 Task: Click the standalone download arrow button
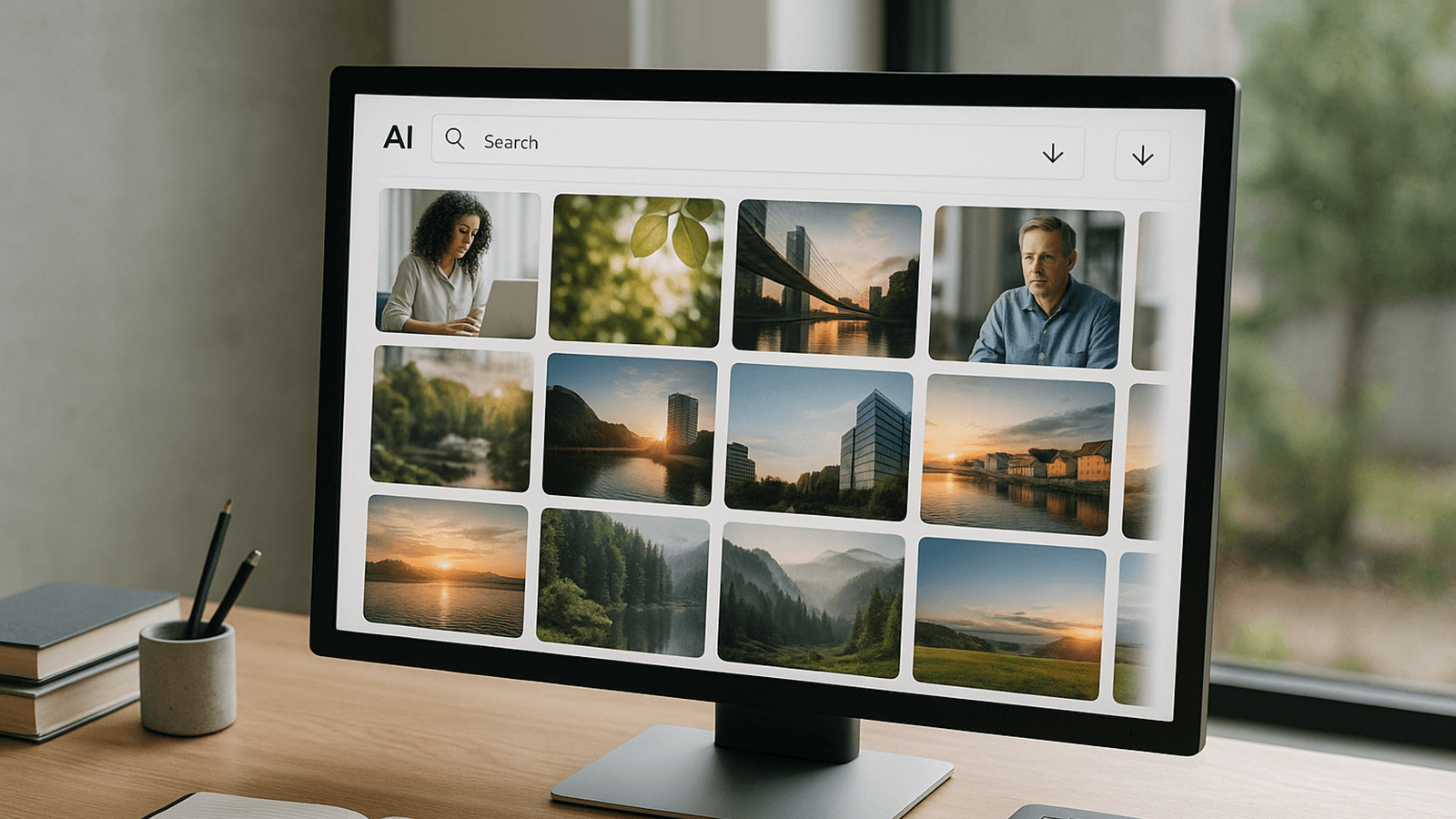(x=1143, y=156)
